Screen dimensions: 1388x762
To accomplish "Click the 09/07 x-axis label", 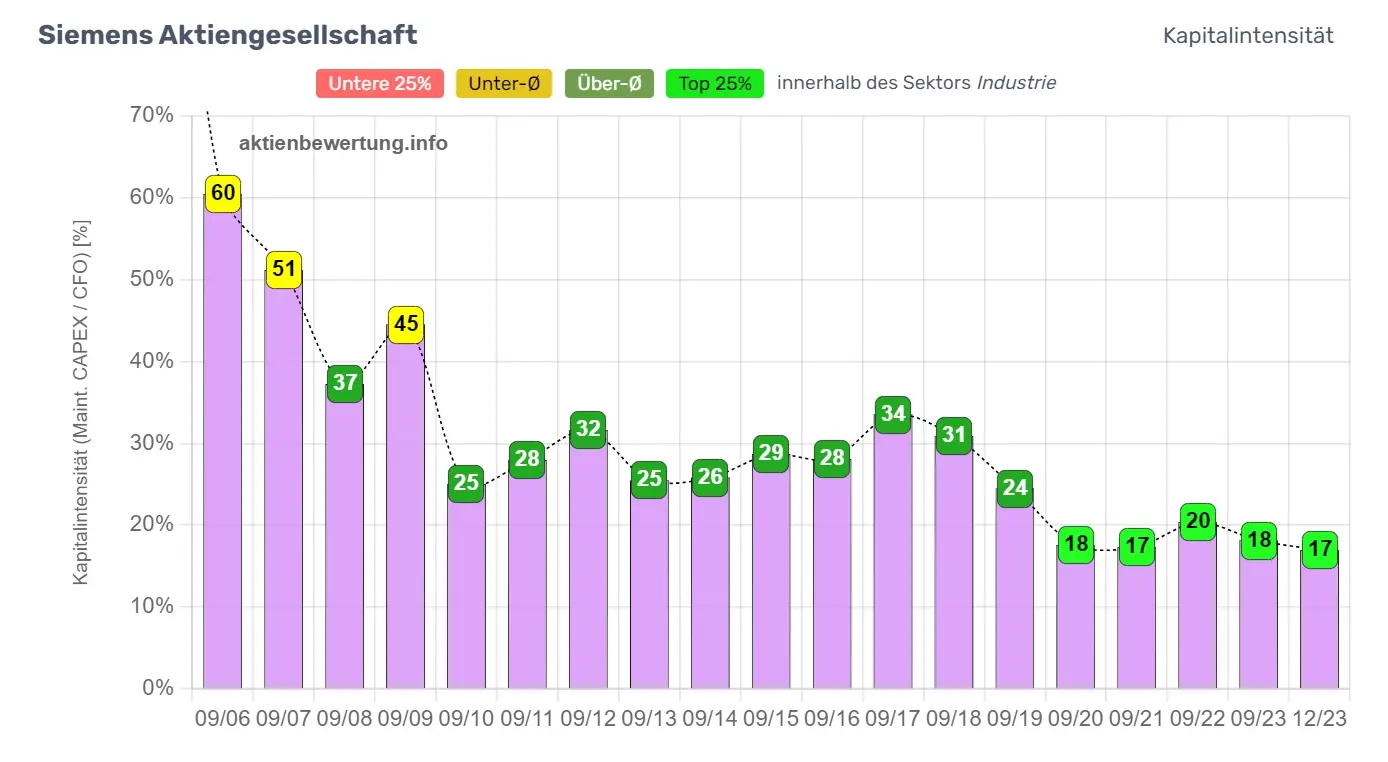I will point(284,717).
